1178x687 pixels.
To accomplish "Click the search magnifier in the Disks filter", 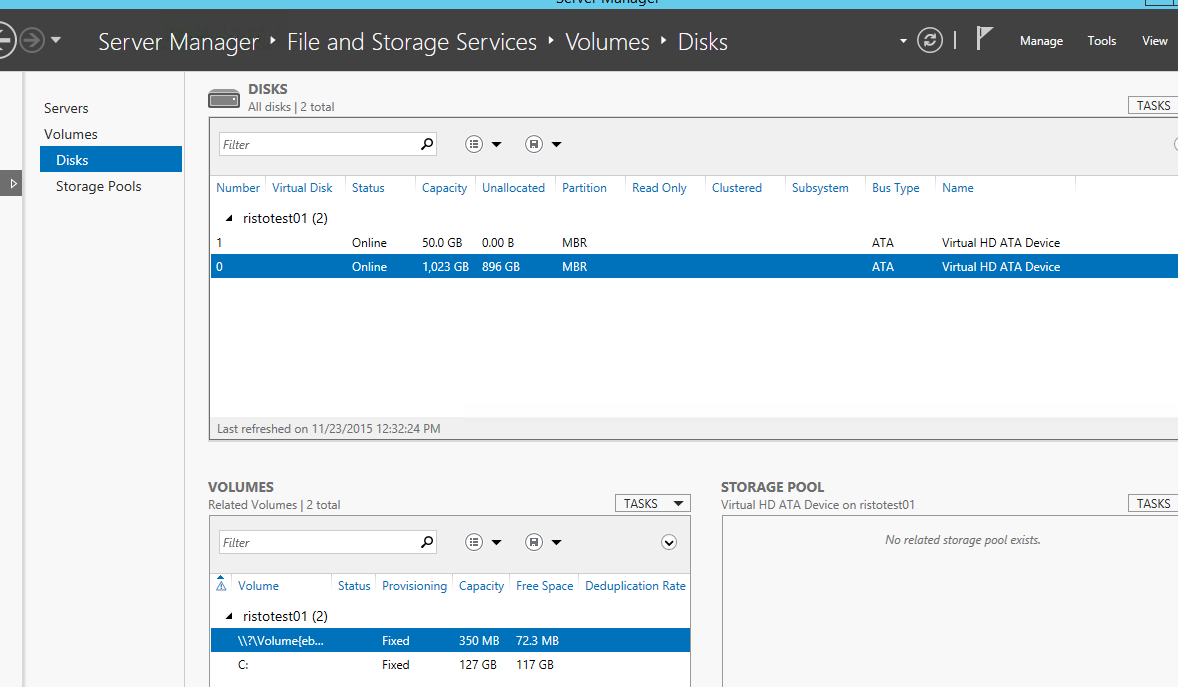I will click(428, 143).
